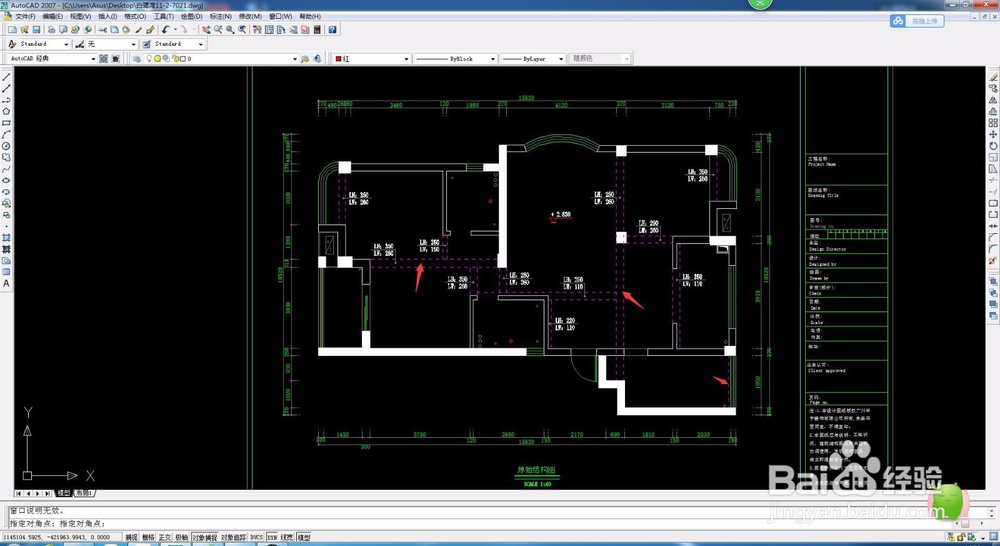Open the color dropdown showing 红

tap(406, 59)
